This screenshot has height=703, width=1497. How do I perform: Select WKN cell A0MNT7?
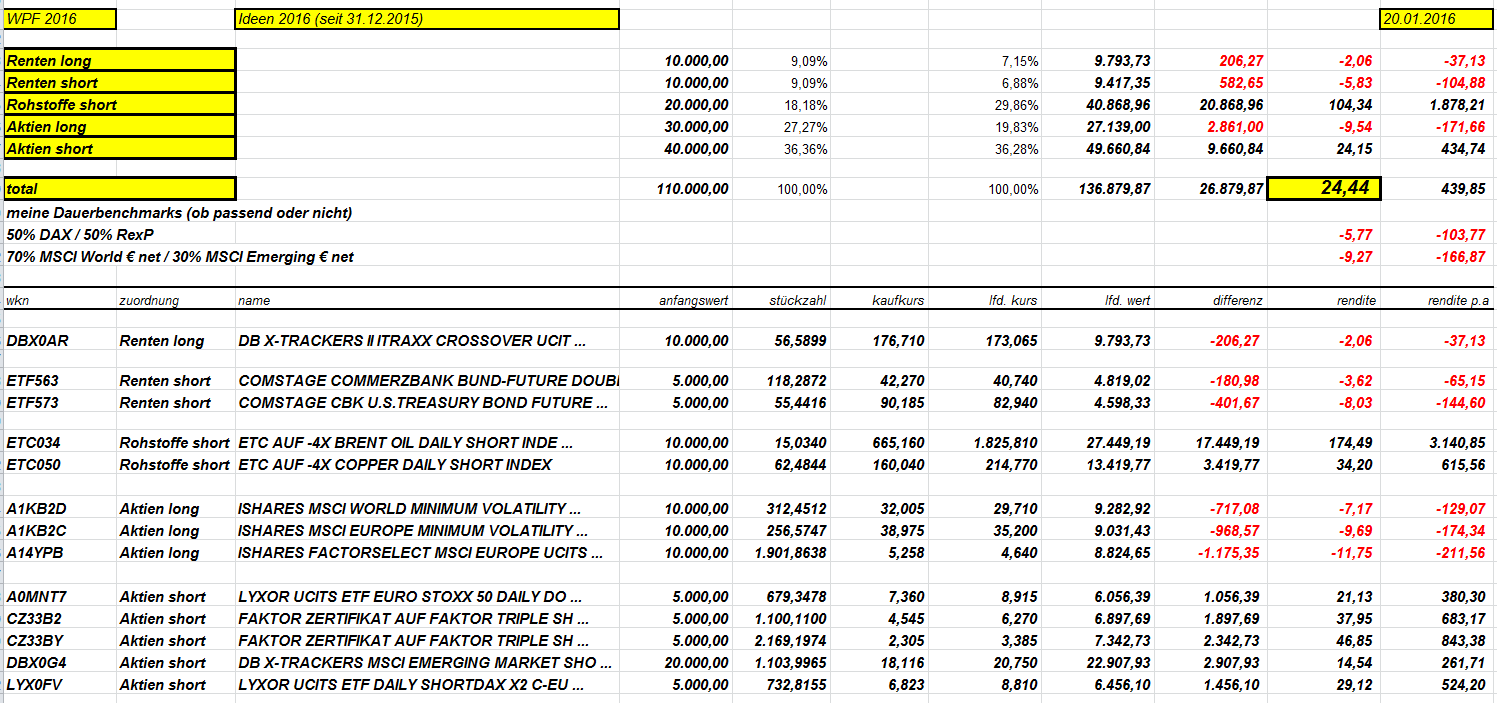tap(35, 596)
